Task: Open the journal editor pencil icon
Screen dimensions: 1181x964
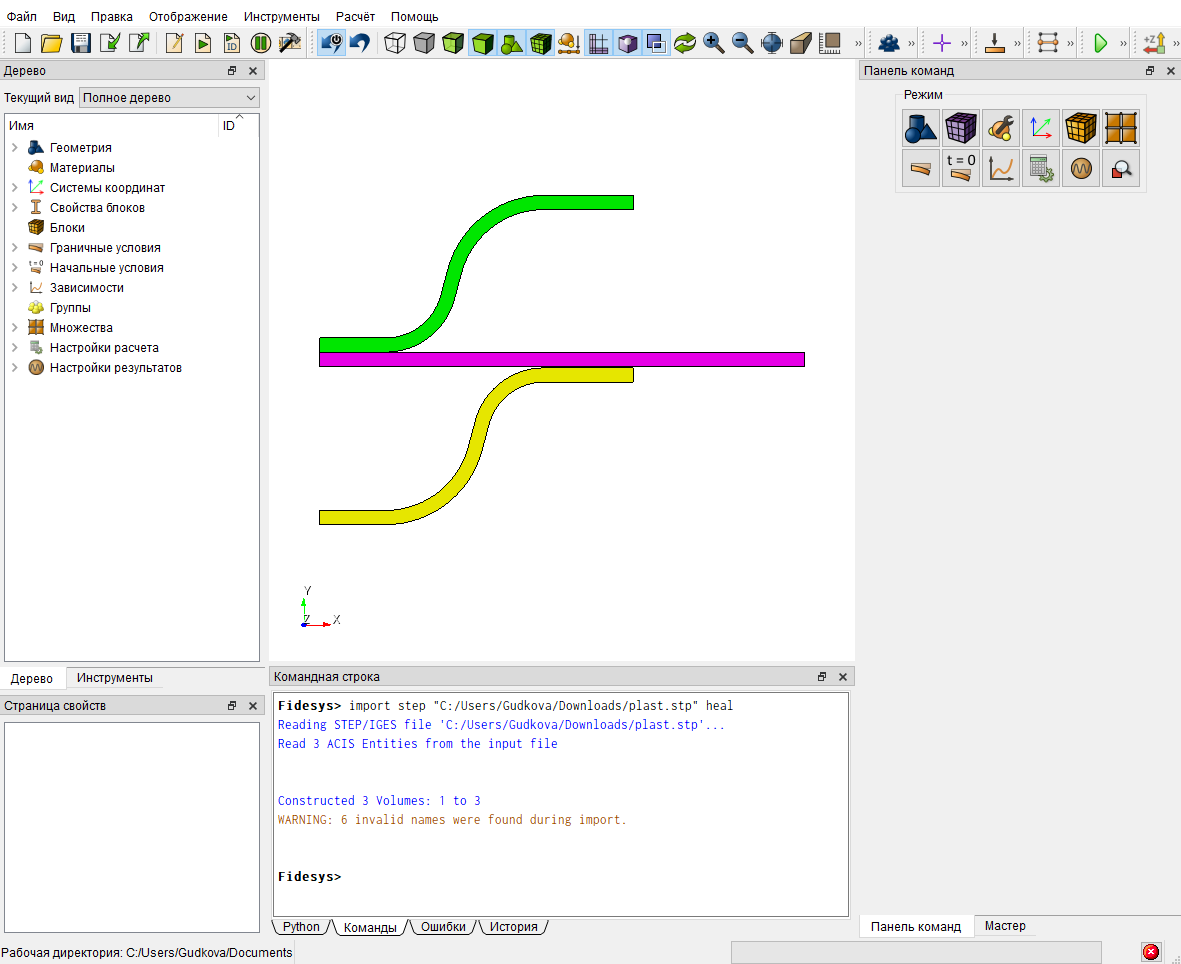Action: (x=174, y=43)
